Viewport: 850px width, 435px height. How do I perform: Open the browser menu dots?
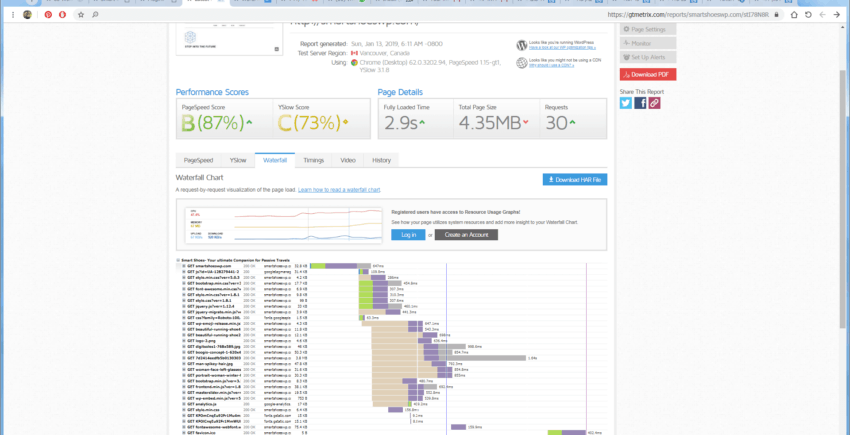click(12, 15)
